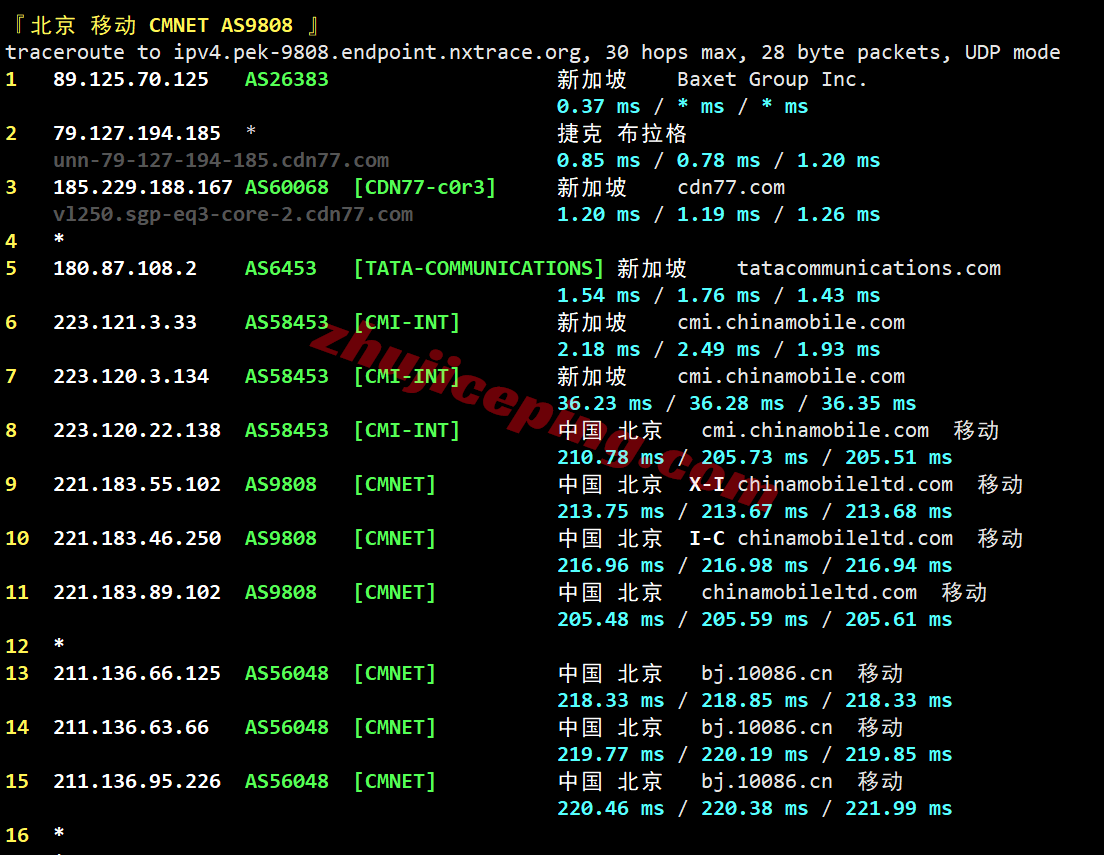Click latency value 221.99 ms
The image size is (1104, 855).
(x=898, y=809)
